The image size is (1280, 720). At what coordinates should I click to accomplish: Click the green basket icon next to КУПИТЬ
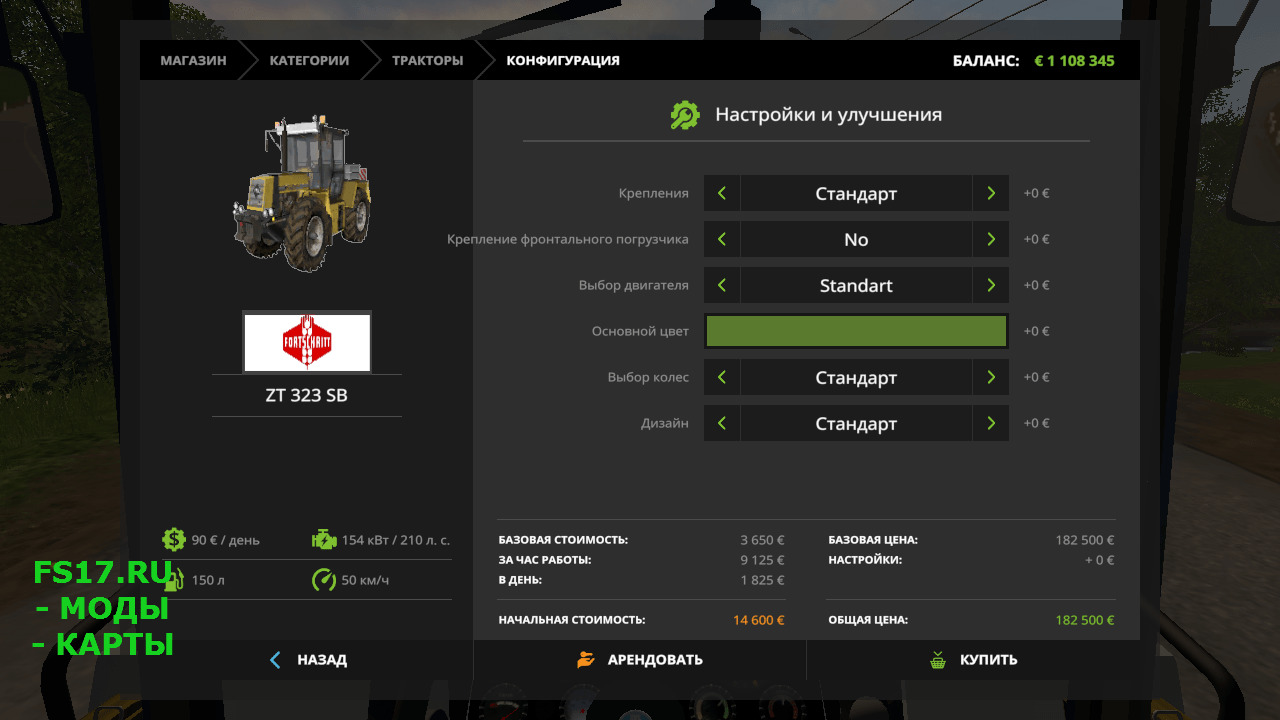coord(937,660)
